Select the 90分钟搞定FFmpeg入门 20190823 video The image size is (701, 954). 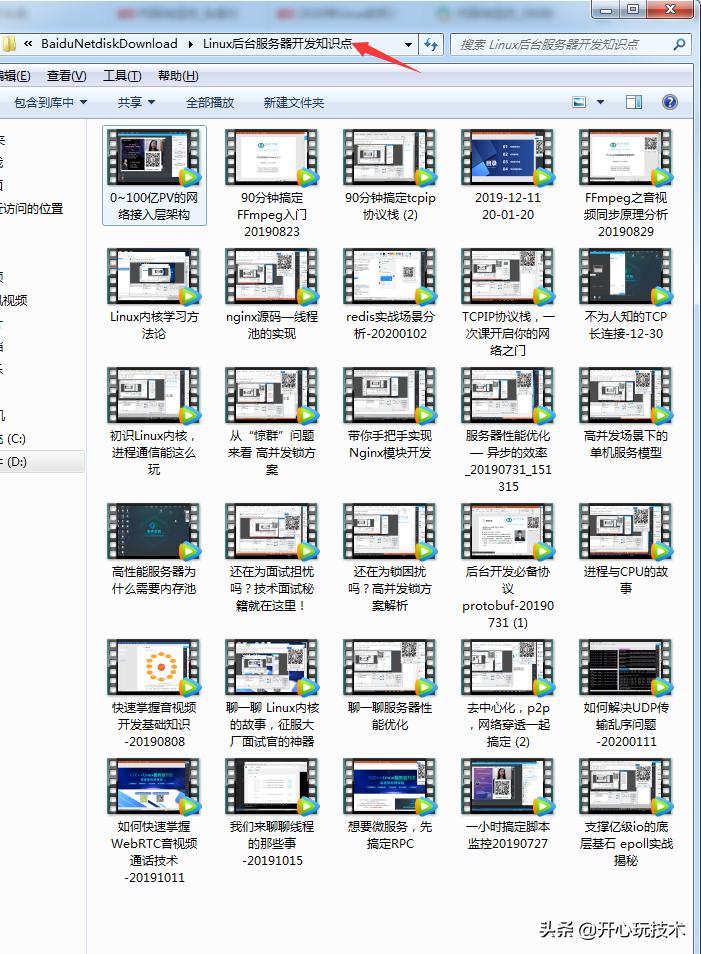pyautogui.click(x=272, y=183)
